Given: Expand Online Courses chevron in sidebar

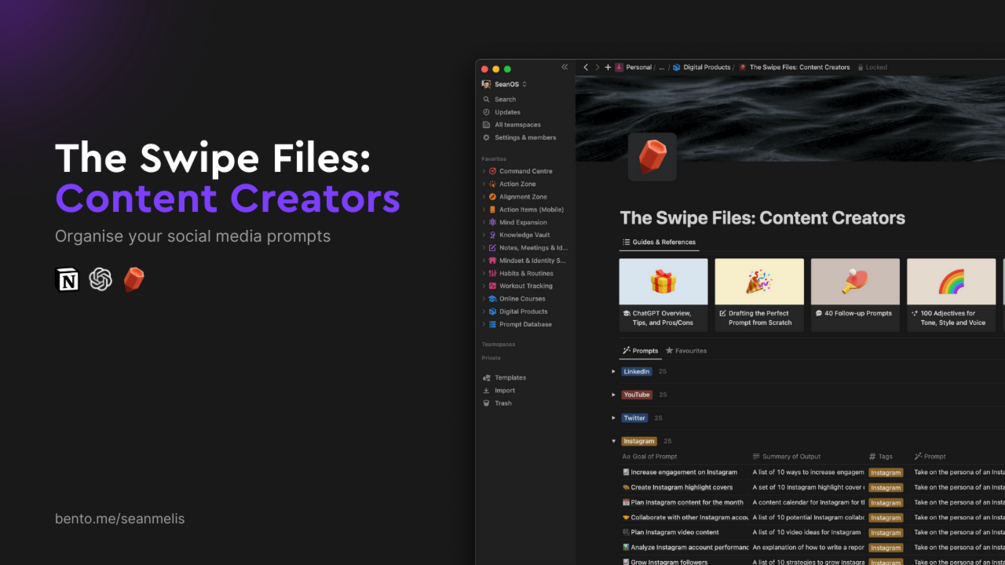Looking at the screenshot, I should (x=484, y=299).
